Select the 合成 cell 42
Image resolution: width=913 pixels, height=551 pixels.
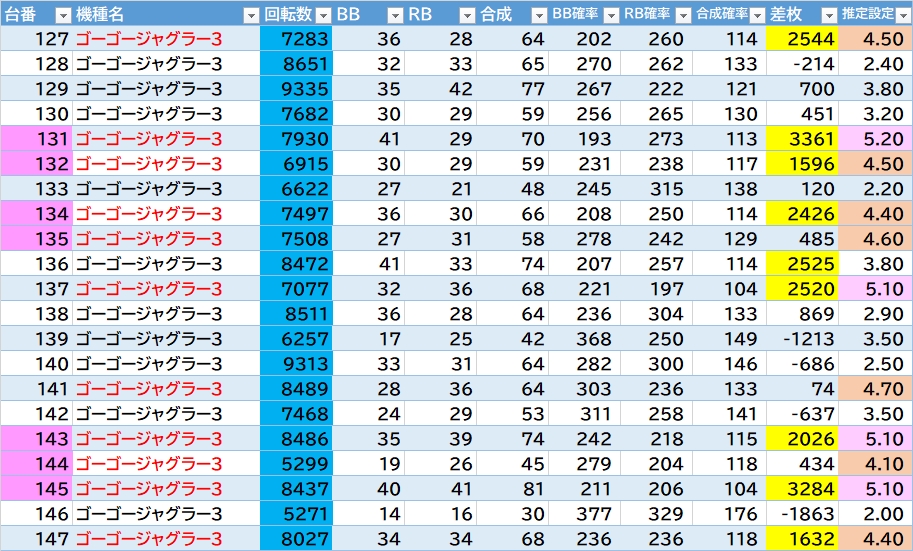(x=512, y=339)
